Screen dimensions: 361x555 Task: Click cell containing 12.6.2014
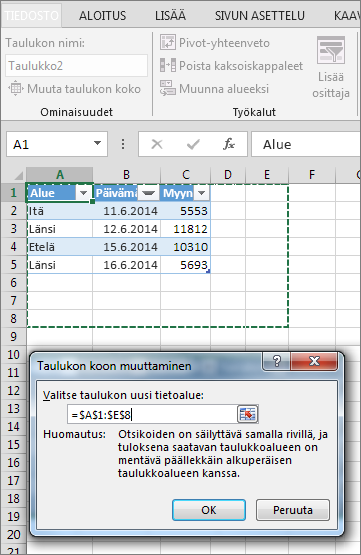click(126, 229)
